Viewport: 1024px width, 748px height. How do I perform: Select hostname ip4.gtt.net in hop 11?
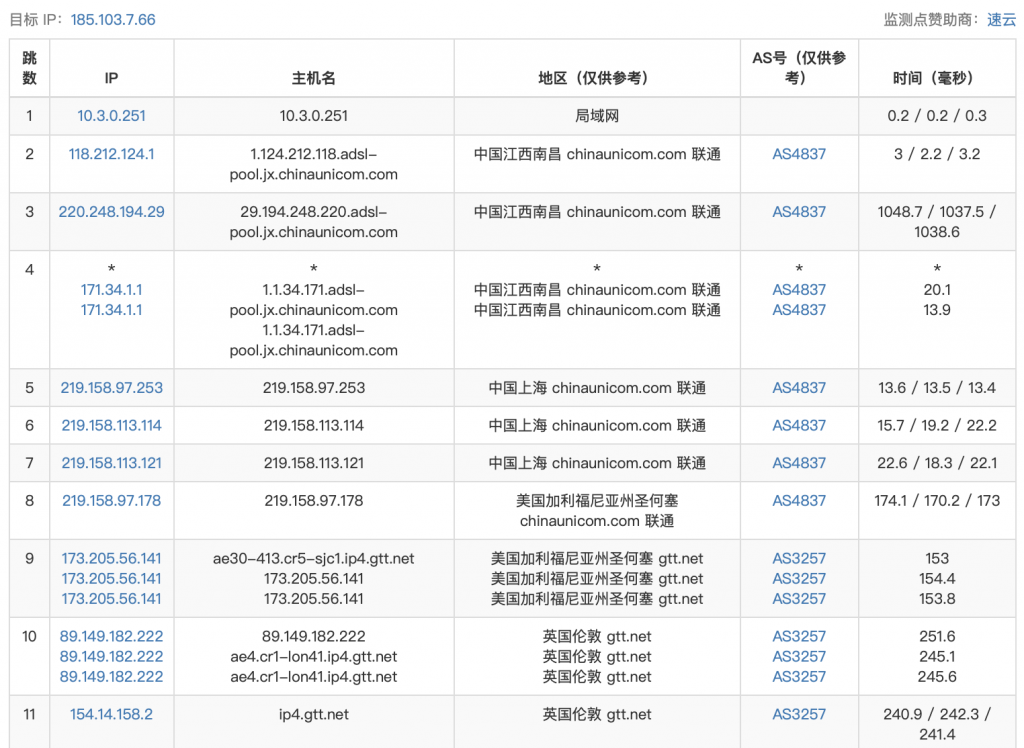pyautogui.click(x=313, y=714)
